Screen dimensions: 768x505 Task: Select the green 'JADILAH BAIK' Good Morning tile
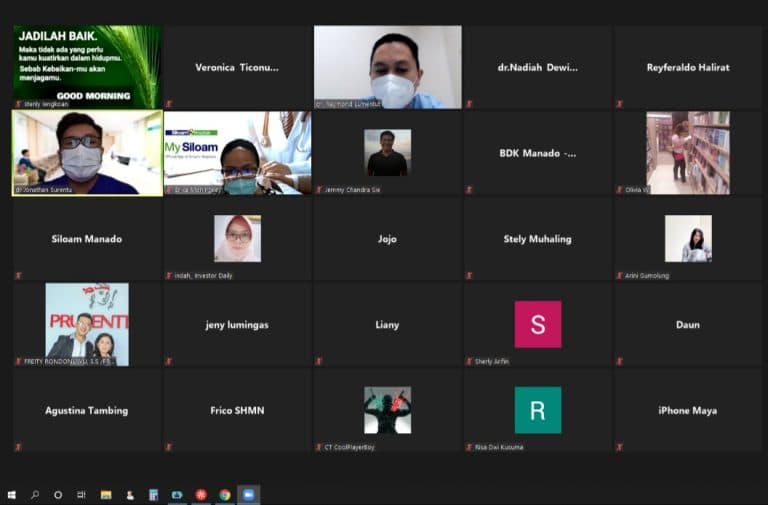click(x=88, y=67)
